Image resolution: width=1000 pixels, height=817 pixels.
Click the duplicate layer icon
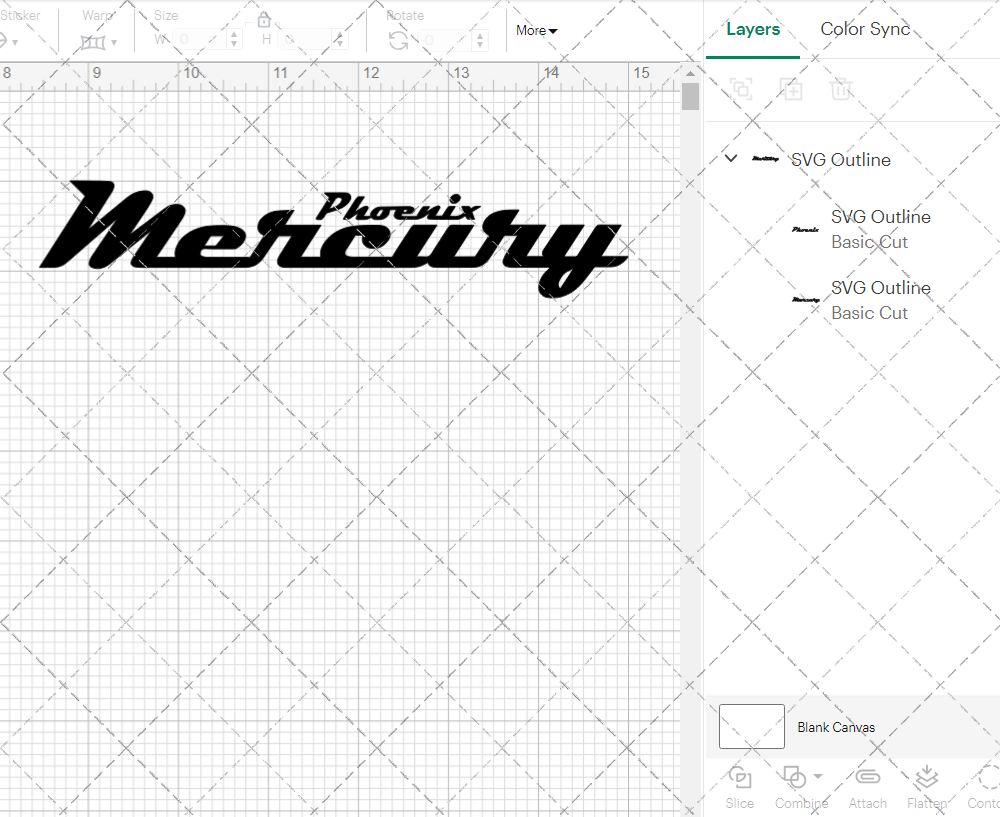(791, 89)
